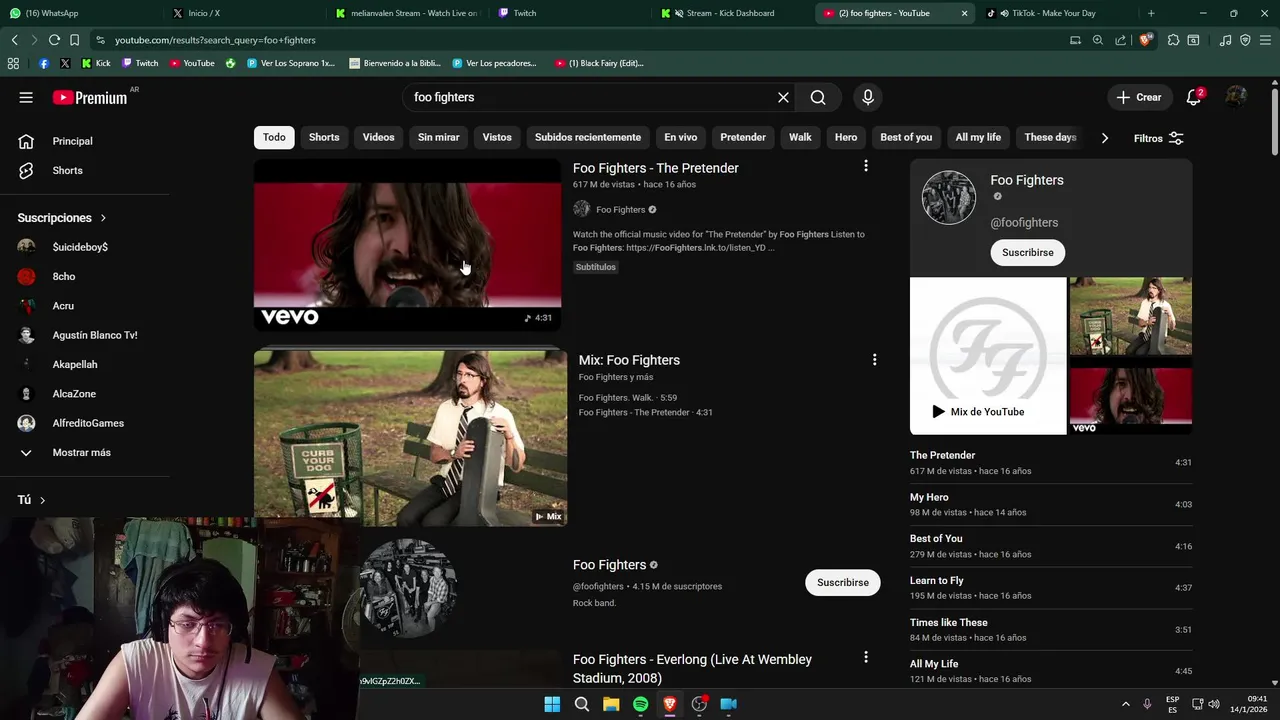Play My Hero in the side track list
This screenshot has height=720, width=1280.
pyautogui.click(x=1051, y=504)
